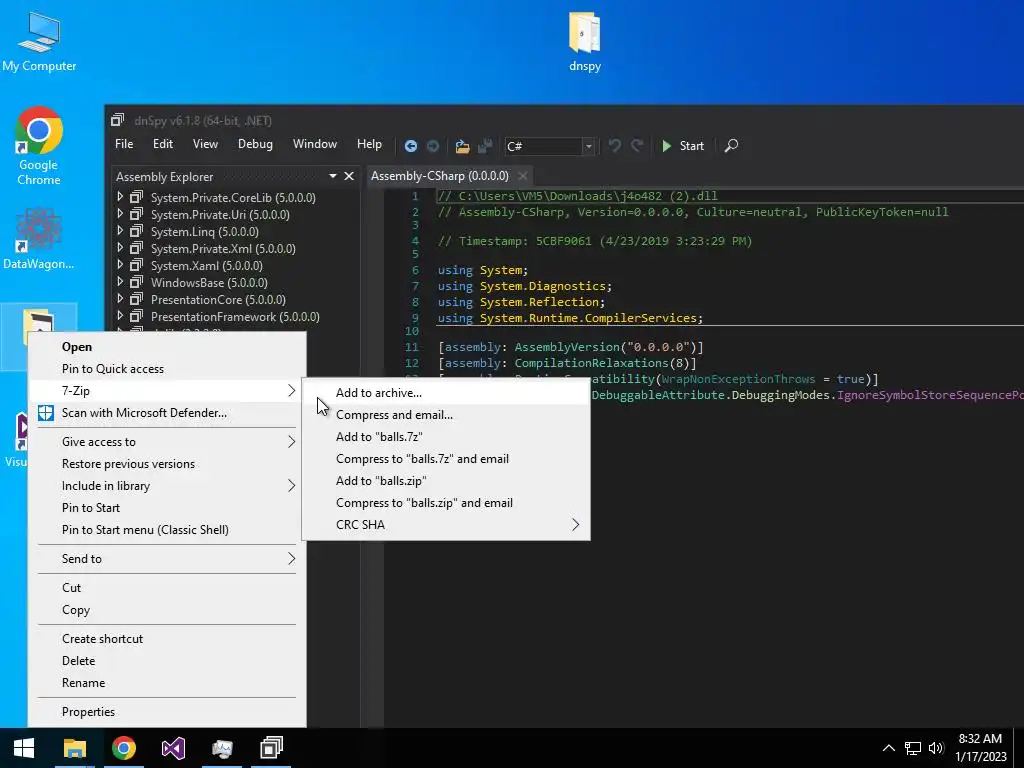Expand PresentationCore tree node
This screenshot has height=768, width=1024.
(120, 298)
